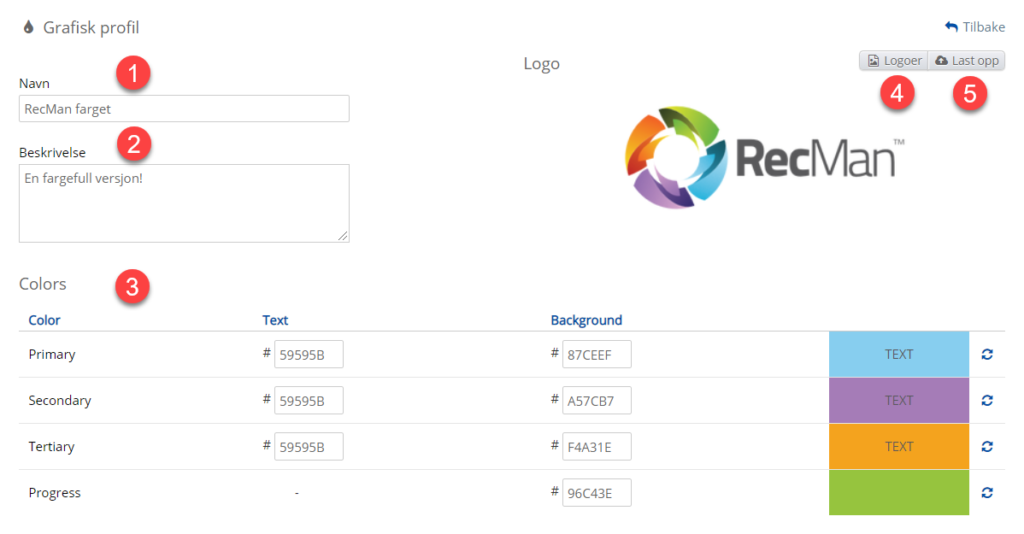The height and width of the screenshot is (534, 1024).
Task: Click the Progress row refresh icon
Action: (987, 492)
